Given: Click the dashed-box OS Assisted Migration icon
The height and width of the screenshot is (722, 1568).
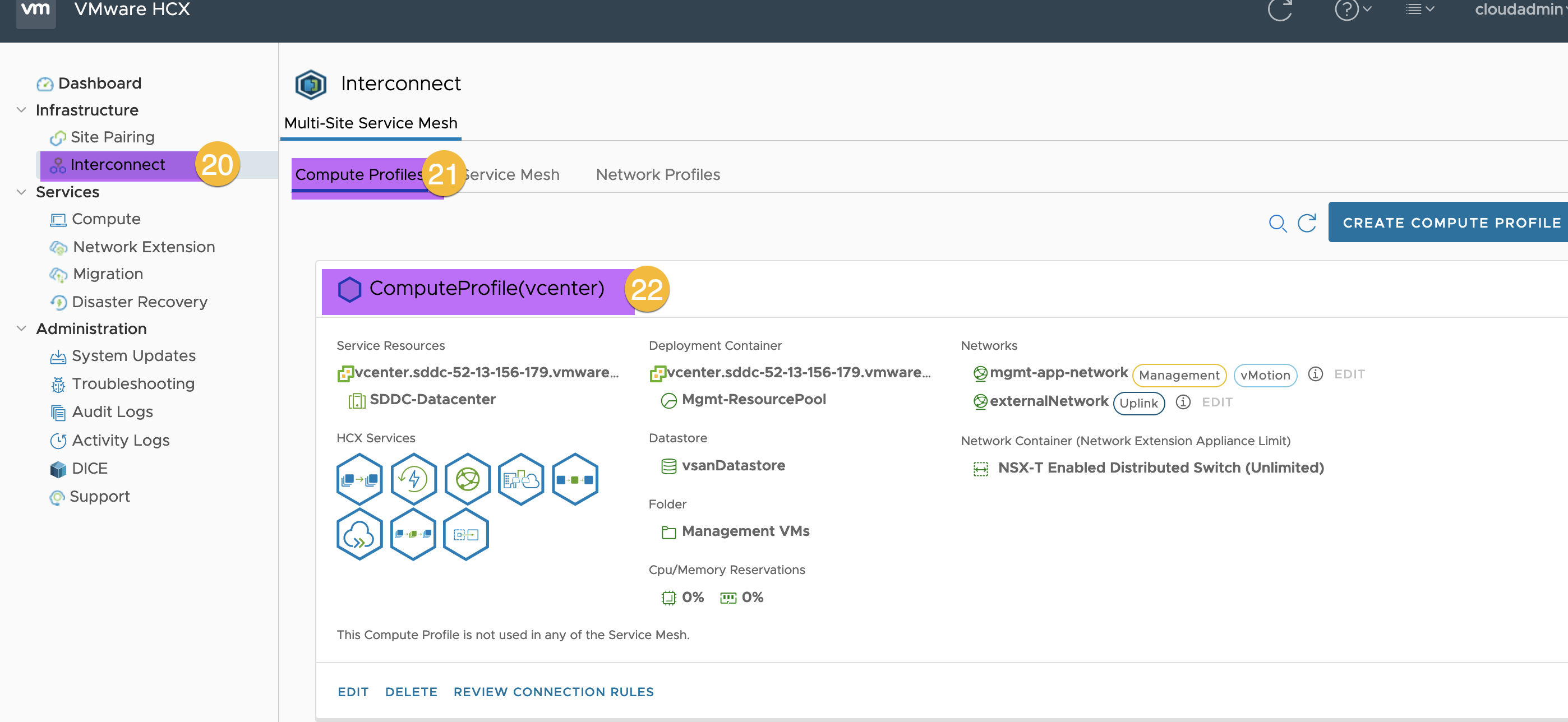Looking at the screenshot, I should [466, 534].
